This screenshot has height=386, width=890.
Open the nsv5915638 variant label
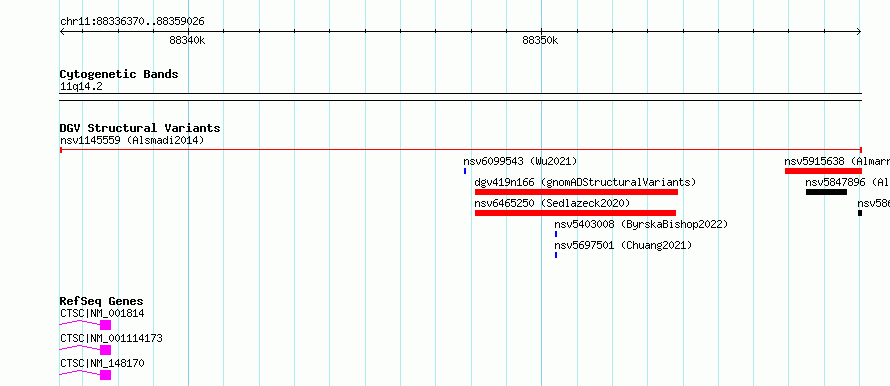(x=837, y=161)
